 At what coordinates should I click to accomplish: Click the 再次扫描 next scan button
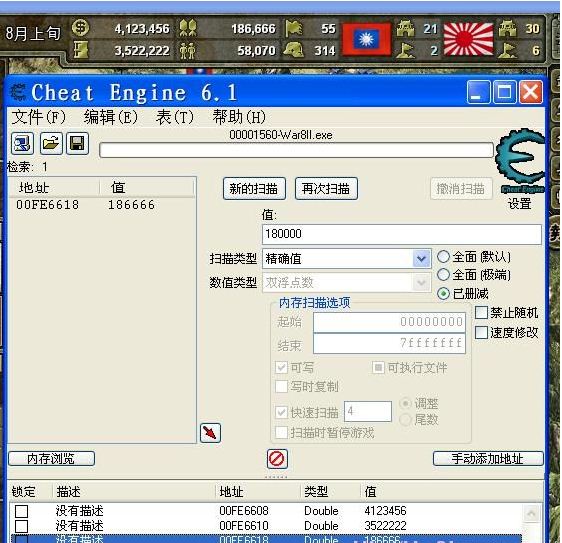[326, 189]
